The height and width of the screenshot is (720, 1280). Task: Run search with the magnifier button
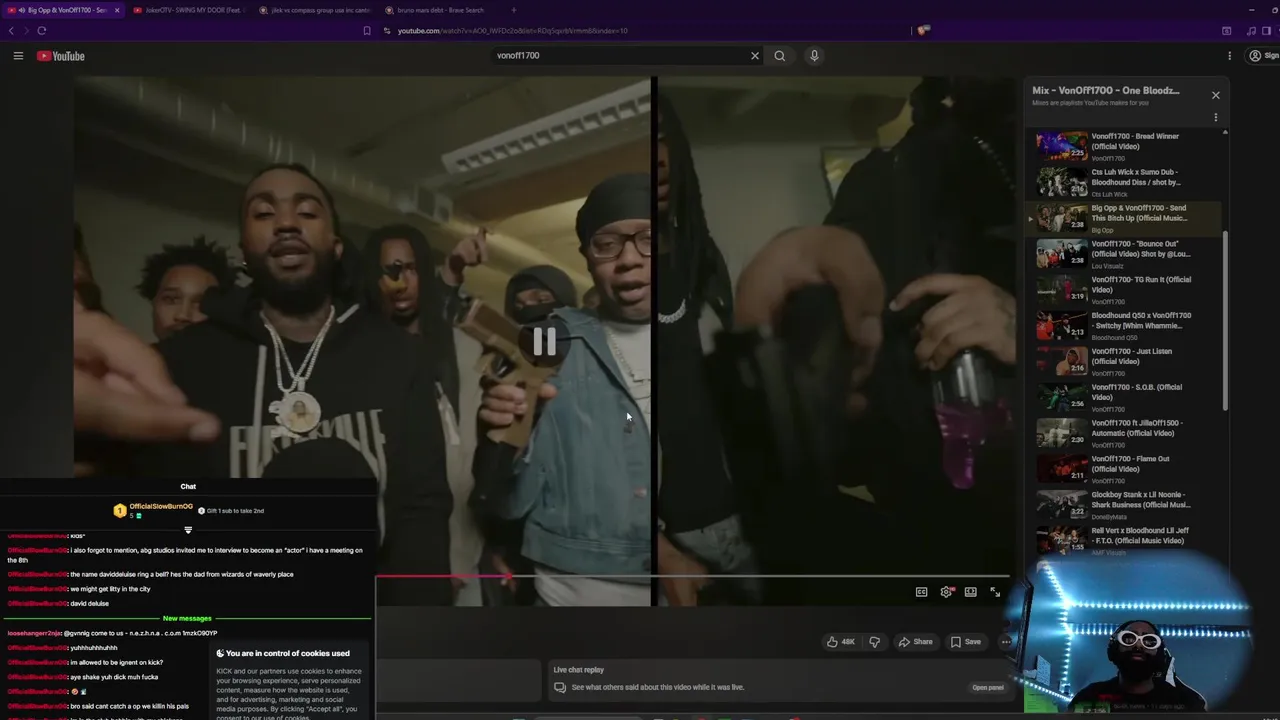pos(780,56)
